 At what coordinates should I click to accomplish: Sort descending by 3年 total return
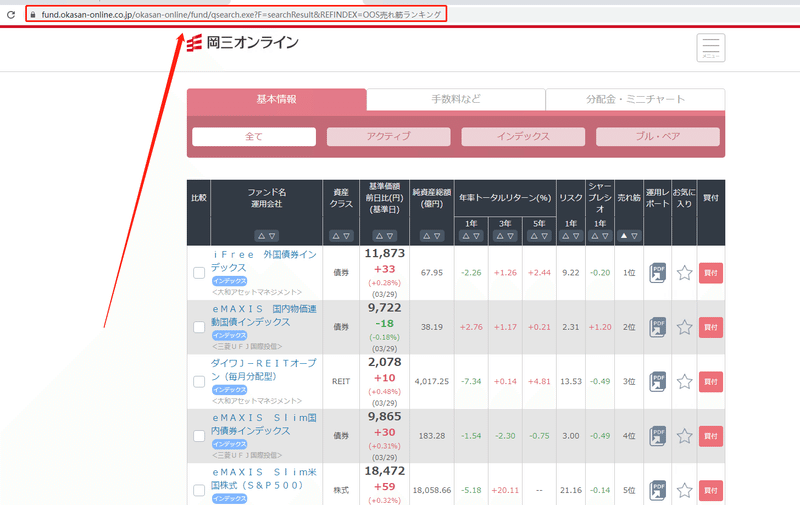point(510,236)
